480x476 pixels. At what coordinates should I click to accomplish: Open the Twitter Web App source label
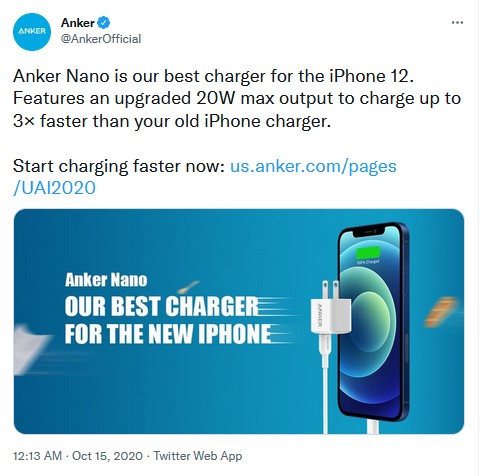[x=198, y=456]
